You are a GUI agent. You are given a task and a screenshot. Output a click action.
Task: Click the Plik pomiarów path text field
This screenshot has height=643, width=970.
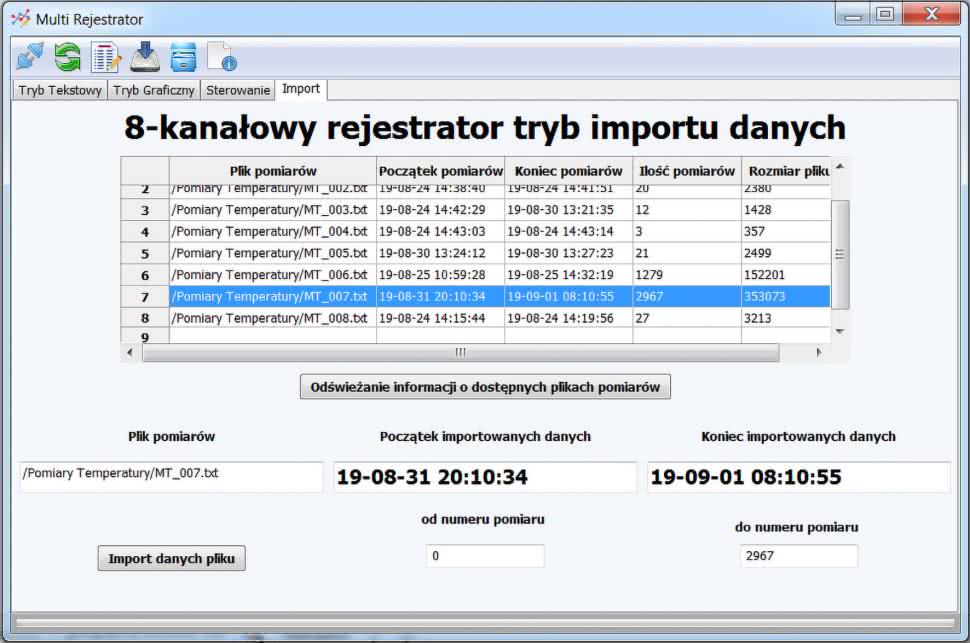pyautogui.click(x=171, y=475)
